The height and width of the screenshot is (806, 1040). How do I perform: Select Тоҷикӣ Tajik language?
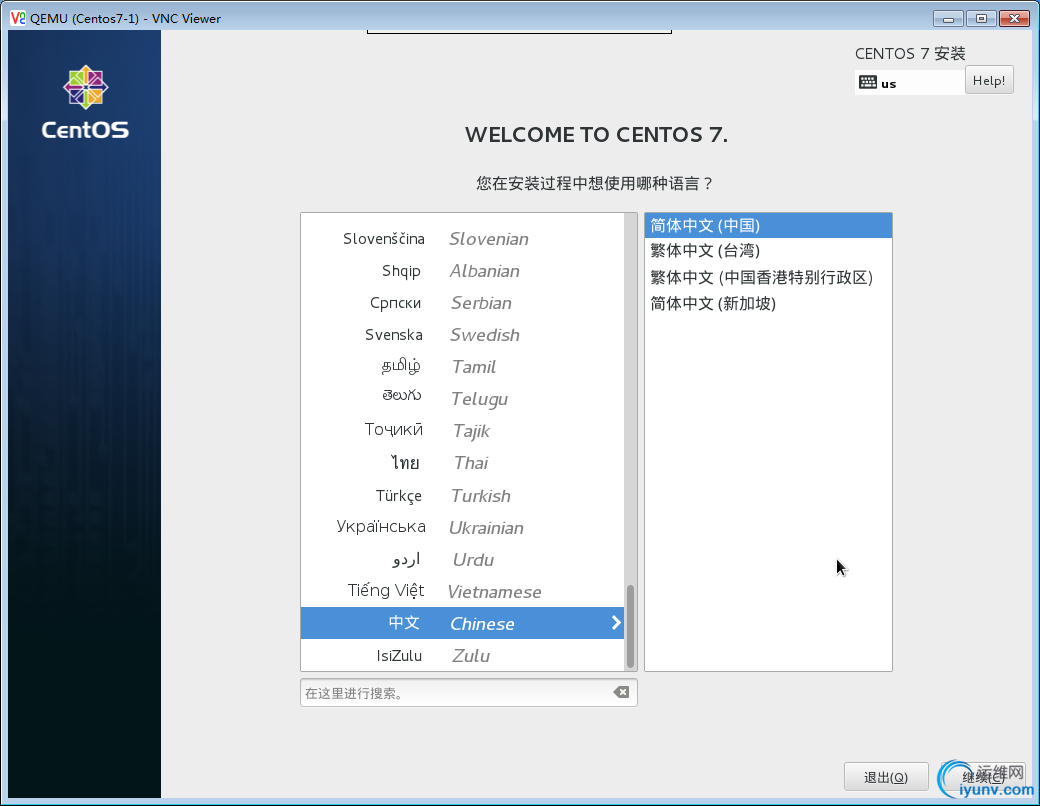pos(462,431)
